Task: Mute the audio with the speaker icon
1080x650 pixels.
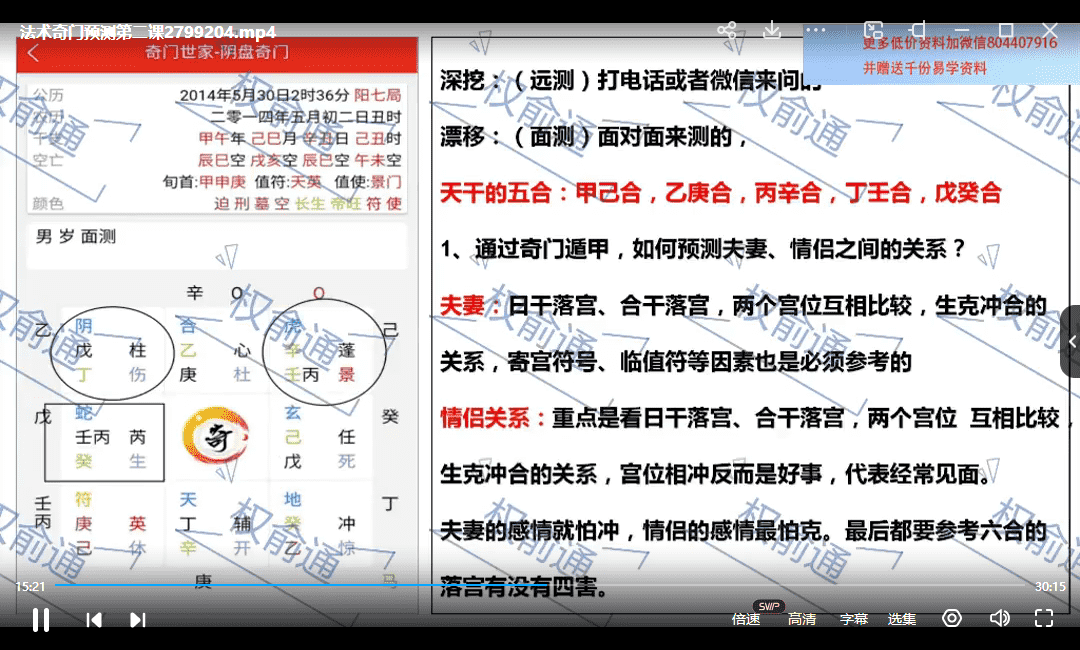Action: coord(999,618)
